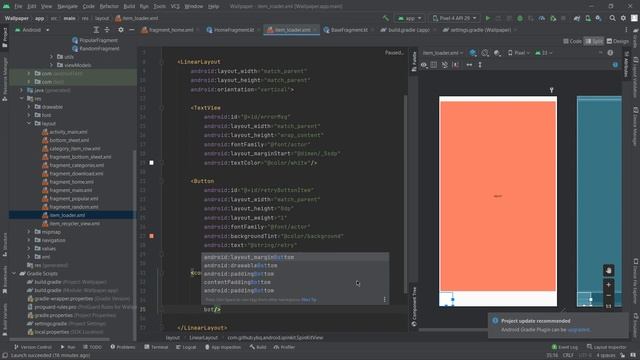This screenshot has width=640, height=360.
Task: Click the Clear Constraints icon
Action: tap(456, 65)
